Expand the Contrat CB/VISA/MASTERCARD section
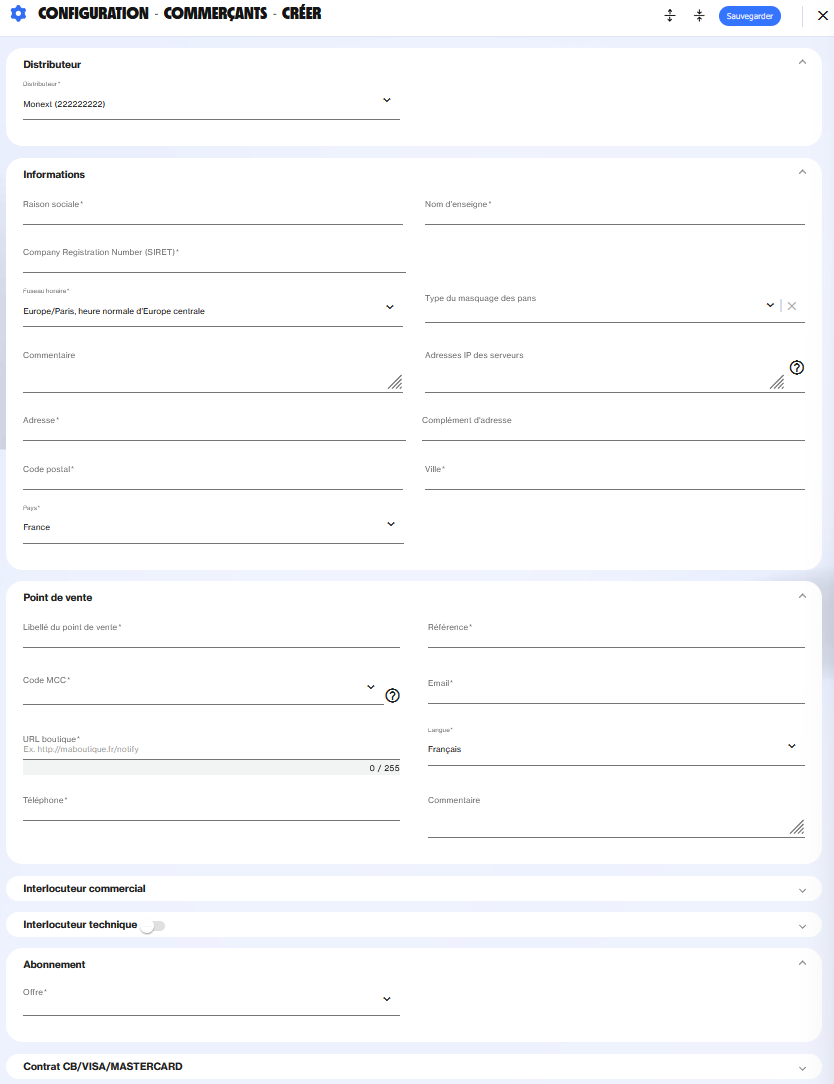 (x=802, y=1068)
